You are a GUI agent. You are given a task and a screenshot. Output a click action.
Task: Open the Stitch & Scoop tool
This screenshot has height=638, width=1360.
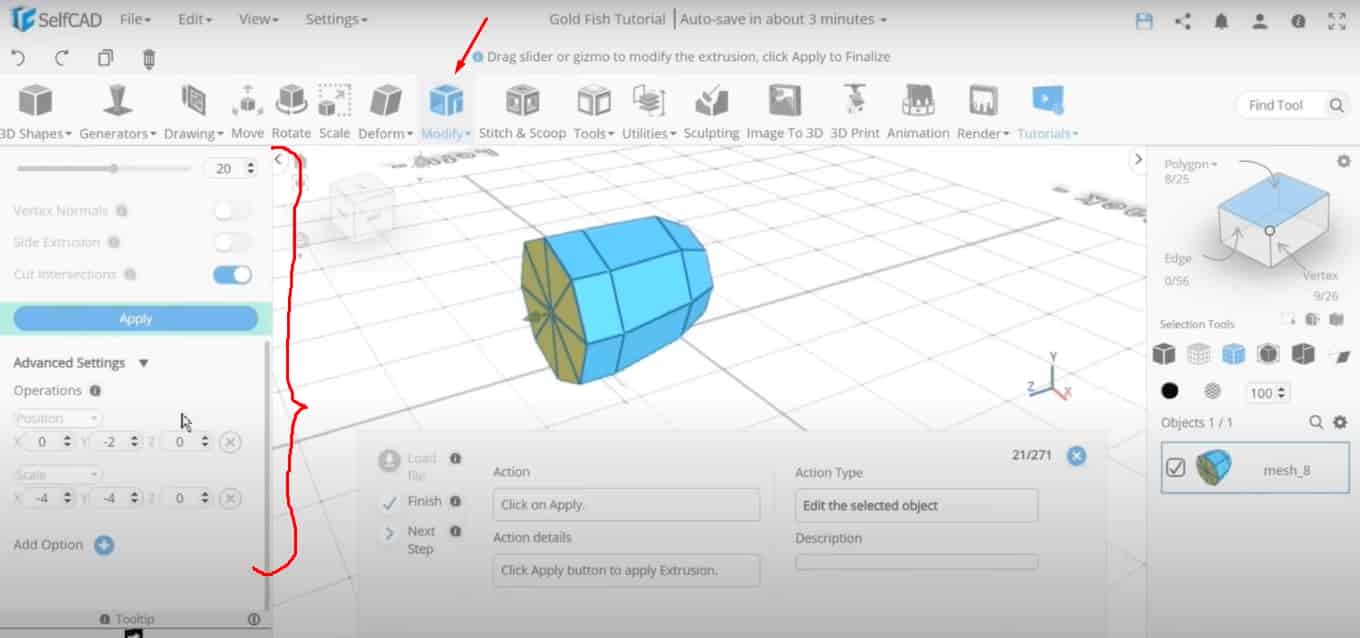(522, 110)
